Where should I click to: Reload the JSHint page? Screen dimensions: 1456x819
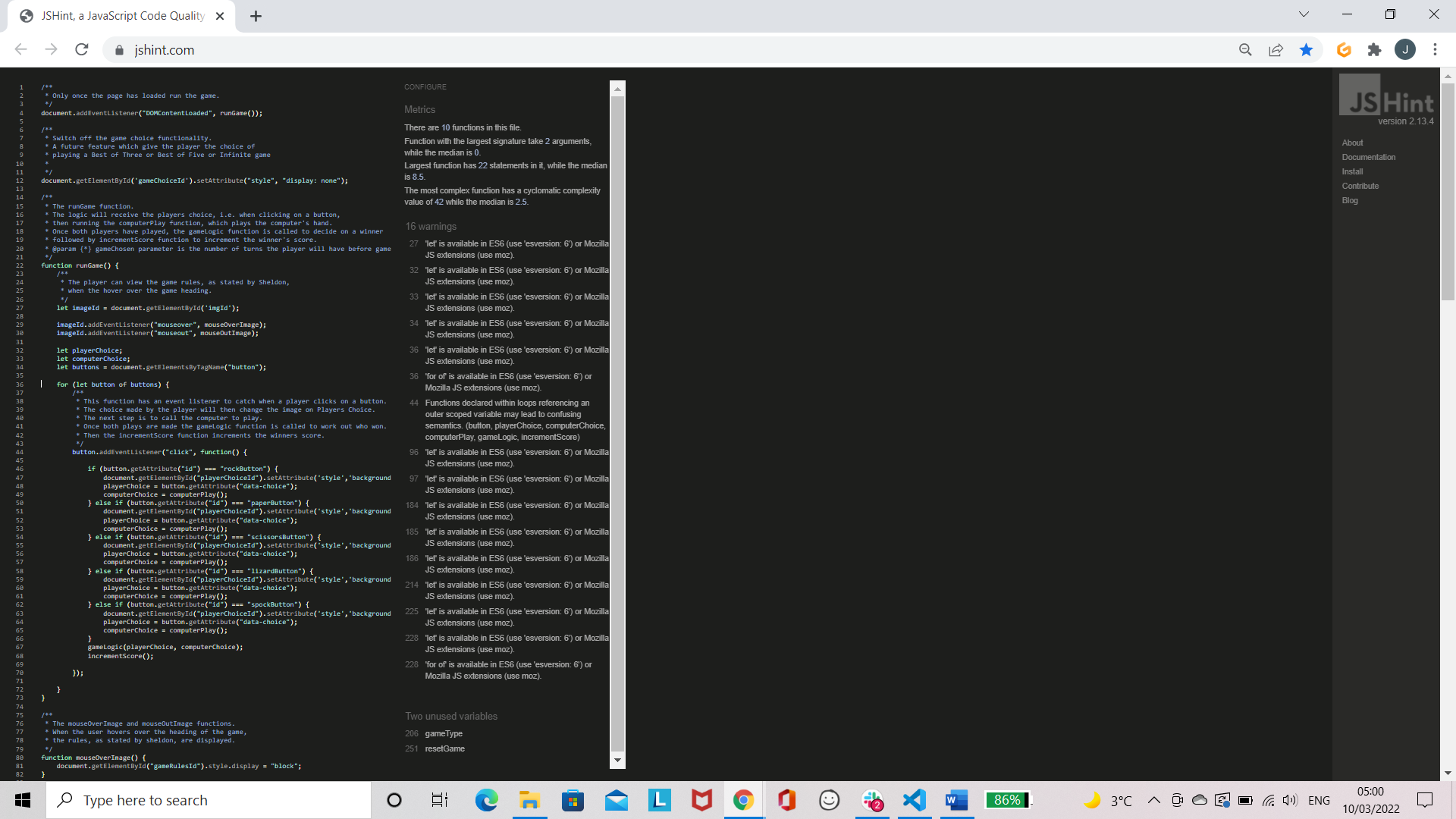82,49
